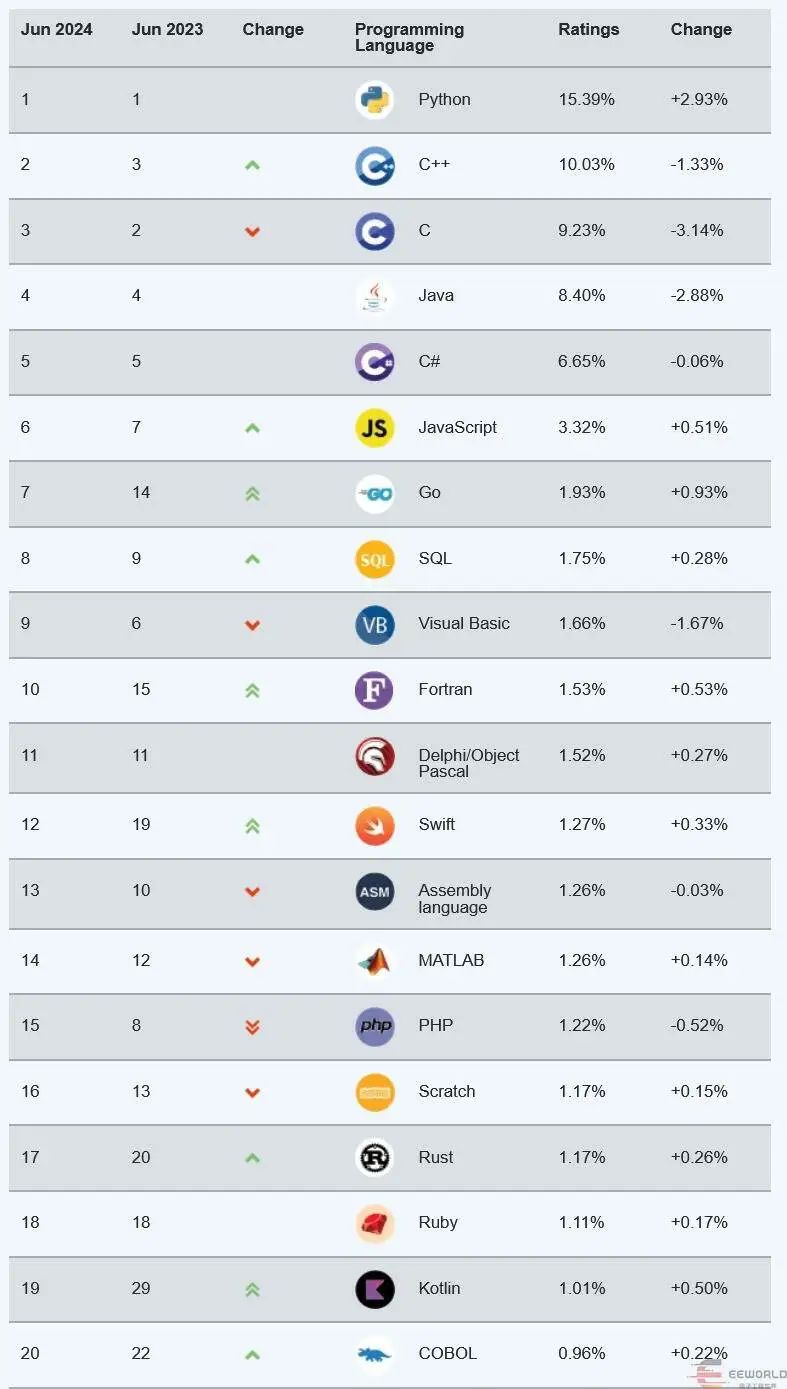
Task: Click the Jun 2024 column header
Action: (x=56, y=30)
